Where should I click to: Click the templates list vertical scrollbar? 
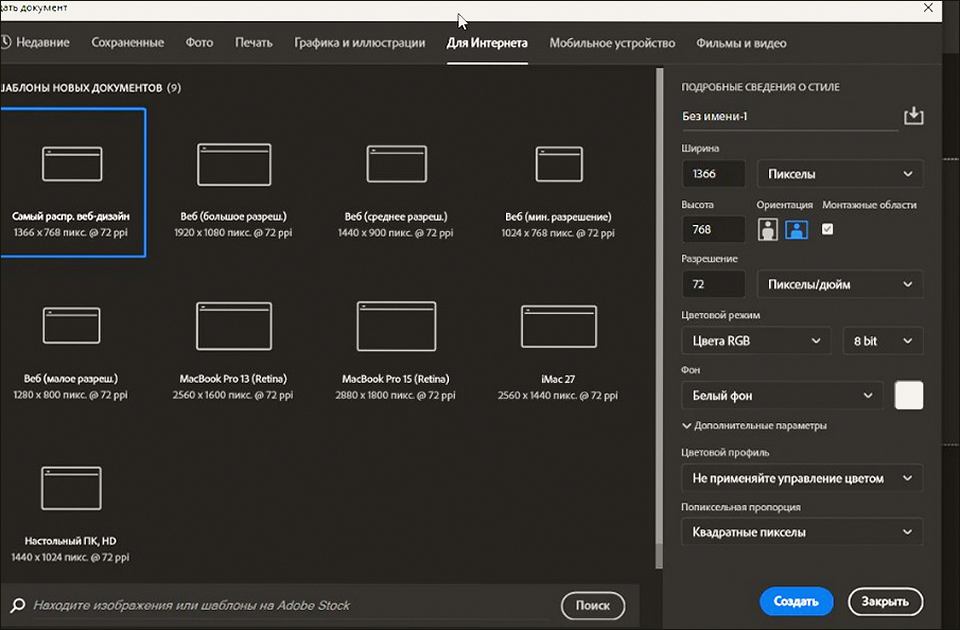(x=659, y=318)
